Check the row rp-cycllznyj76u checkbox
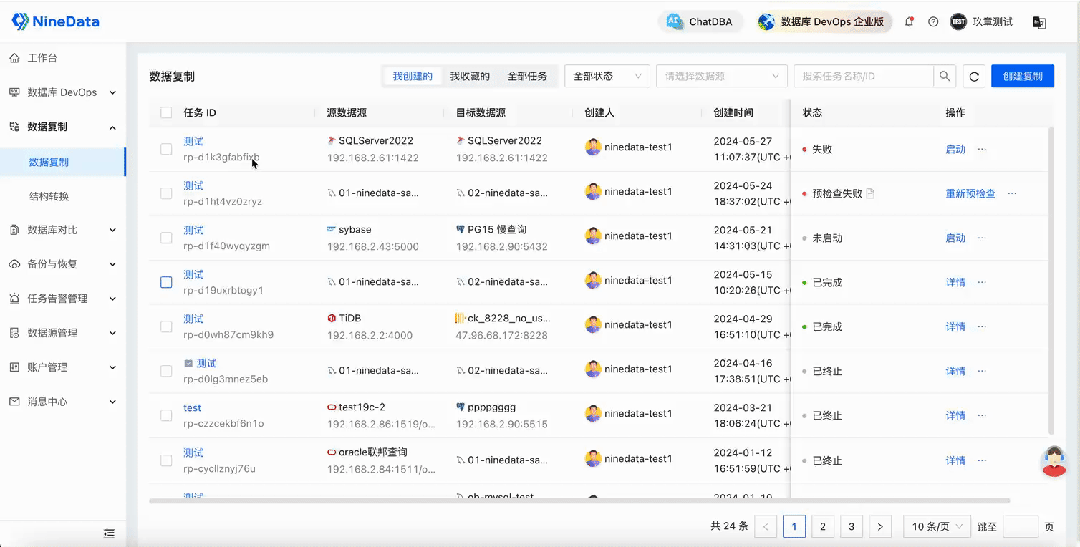The width and height of the screenshot is (1080, 547). pos(166,460)
